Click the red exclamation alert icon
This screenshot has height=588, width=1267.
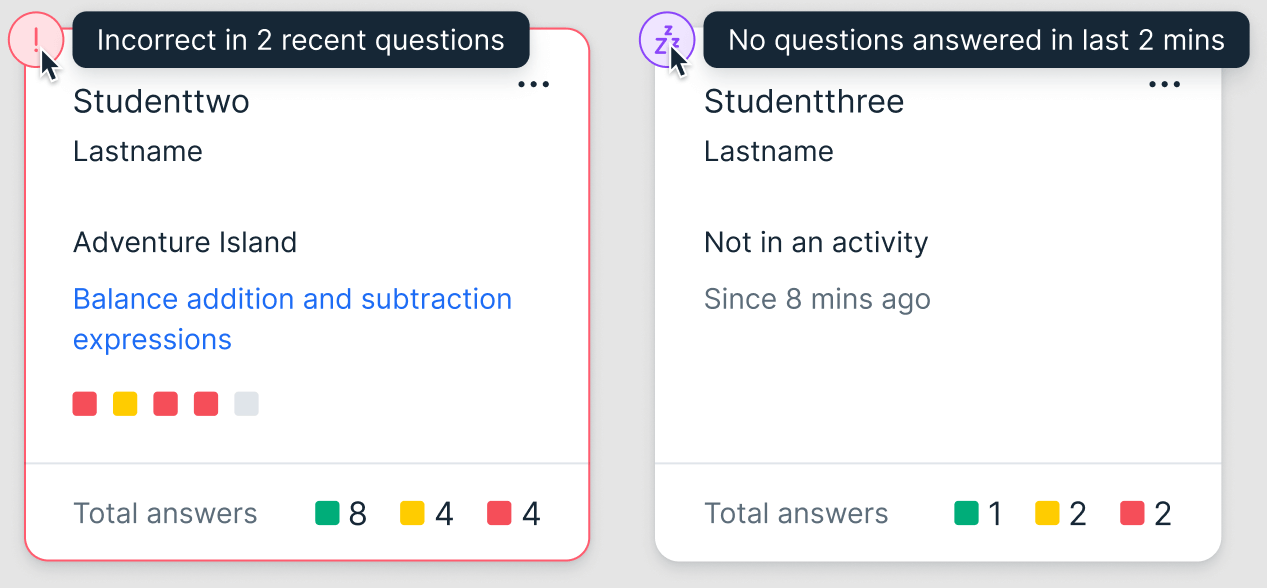(36, 40)
